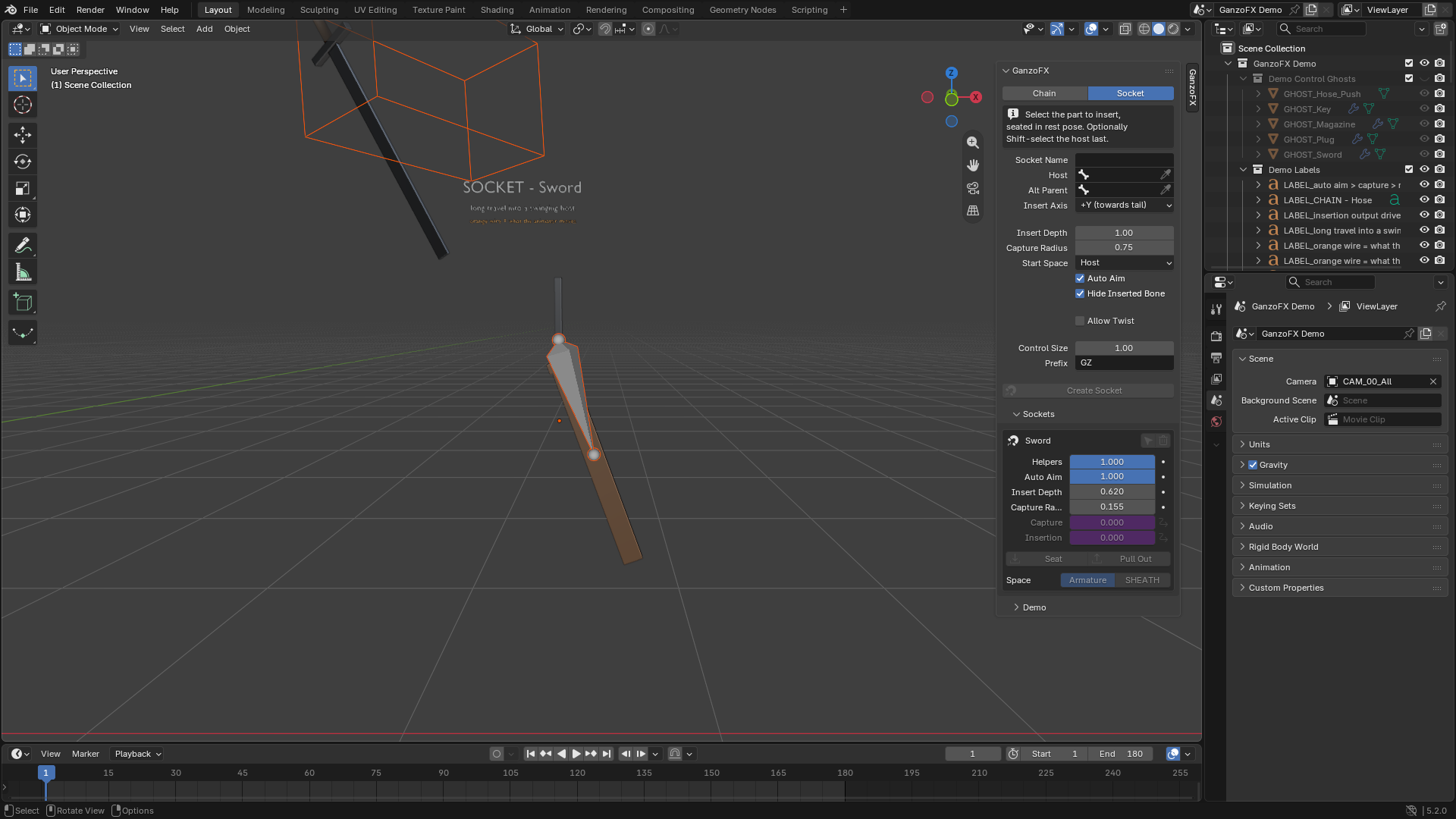Switch to the Chain tab

click(x=1044, y=93)
